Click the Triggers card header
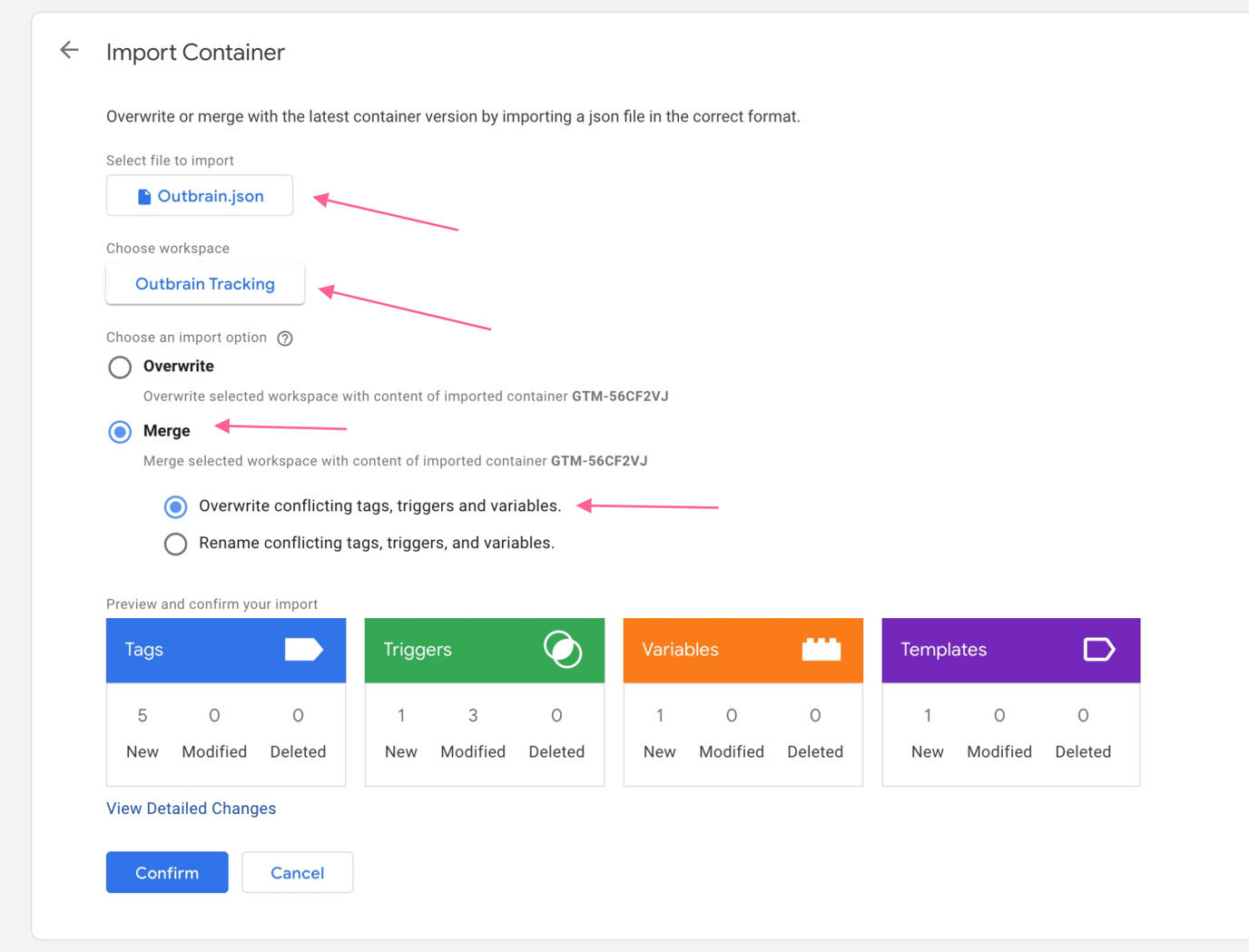The image size is (1249, 952). coord(485,650)
